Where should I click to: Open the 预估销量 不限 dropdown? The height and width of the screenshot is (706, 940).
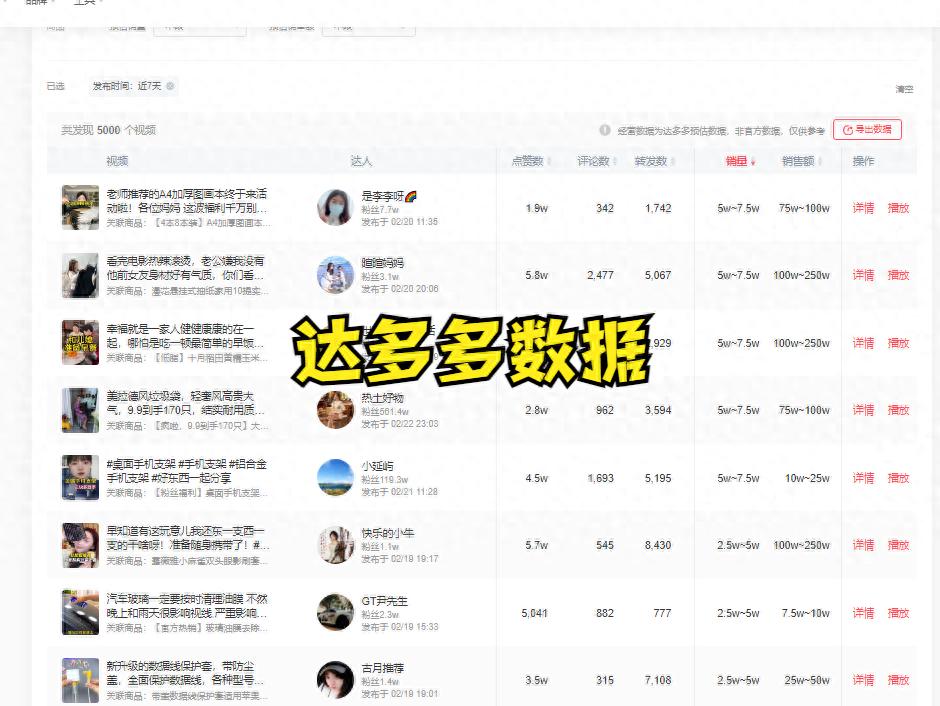click(x=200, y=27)
